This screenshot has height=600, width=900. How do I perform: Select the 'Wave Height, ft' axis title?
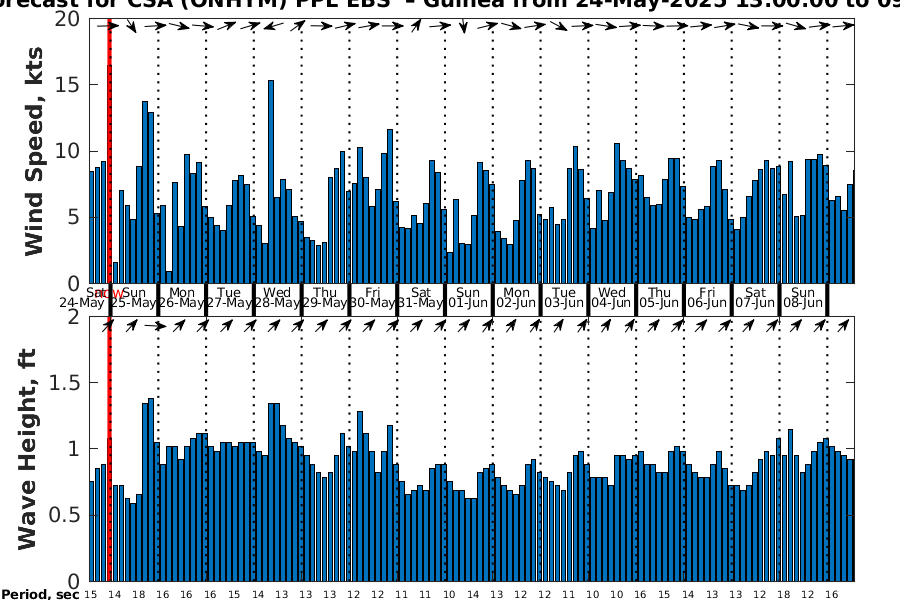[x=28, y=449]
